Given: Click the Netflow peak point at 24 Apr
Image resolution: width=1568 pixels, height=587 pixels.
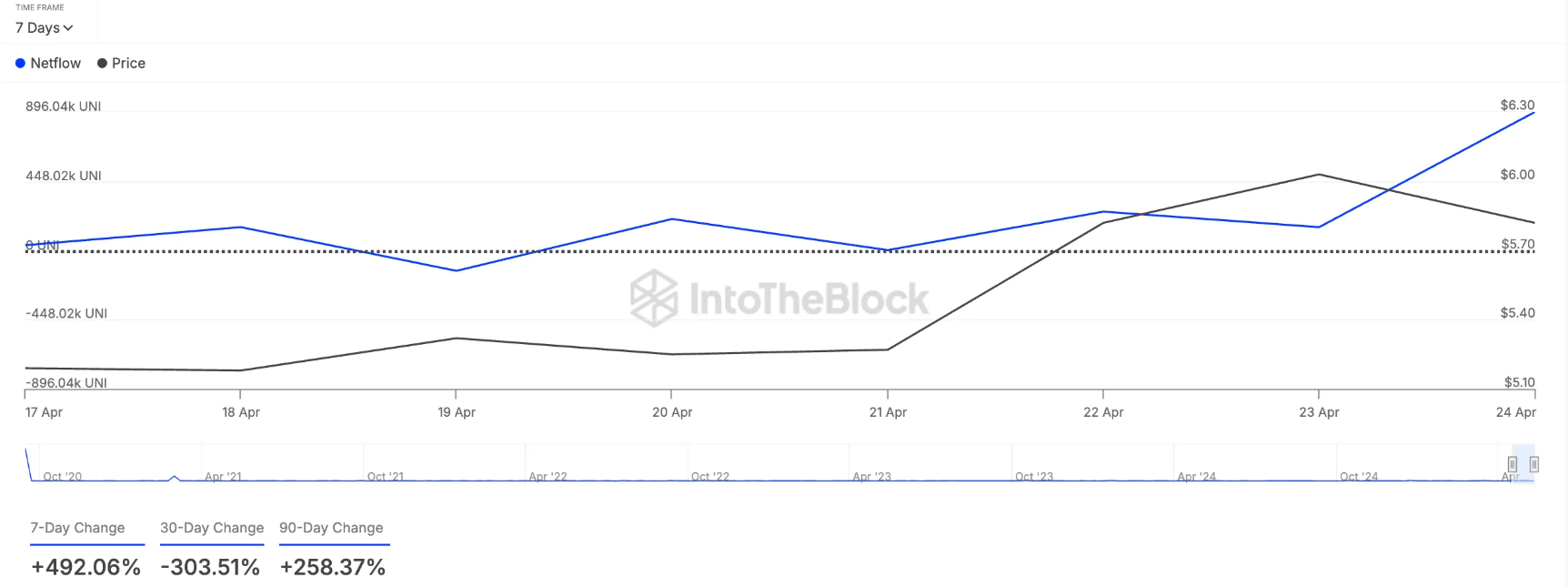Looking at the screenshot, I should tap(1534, 113).
